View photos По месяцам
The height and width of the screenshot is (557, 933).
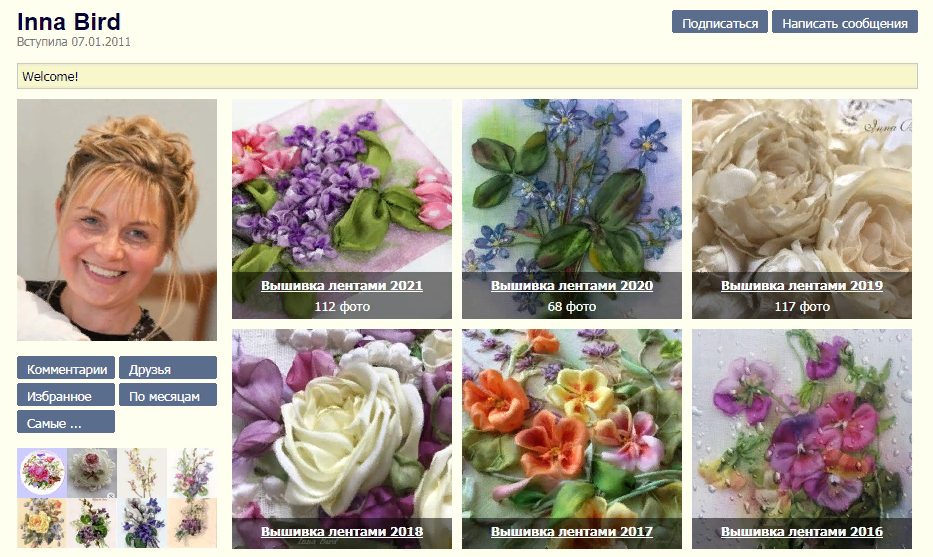[x=167, y=396]
